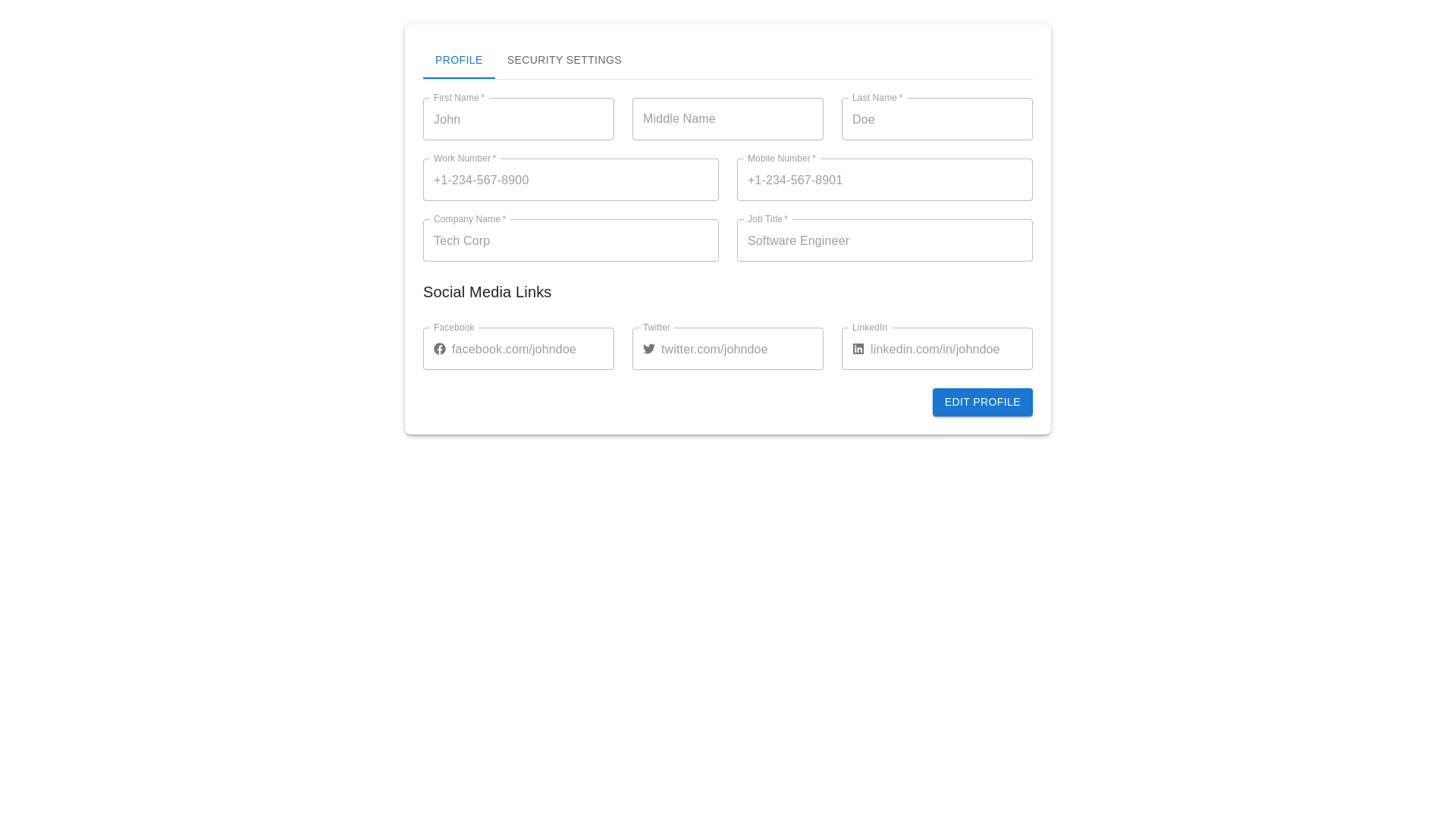1456x819 pixels.
Task: Click the LinkedIn icon in the LinkedIn field
Action: click(x=858, y=349)
